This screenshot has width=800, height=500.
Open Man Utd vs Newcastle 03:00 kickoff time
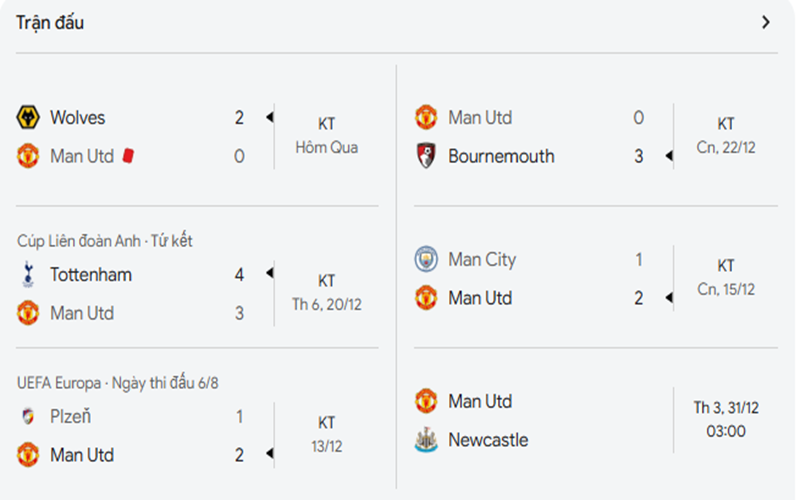726,431
